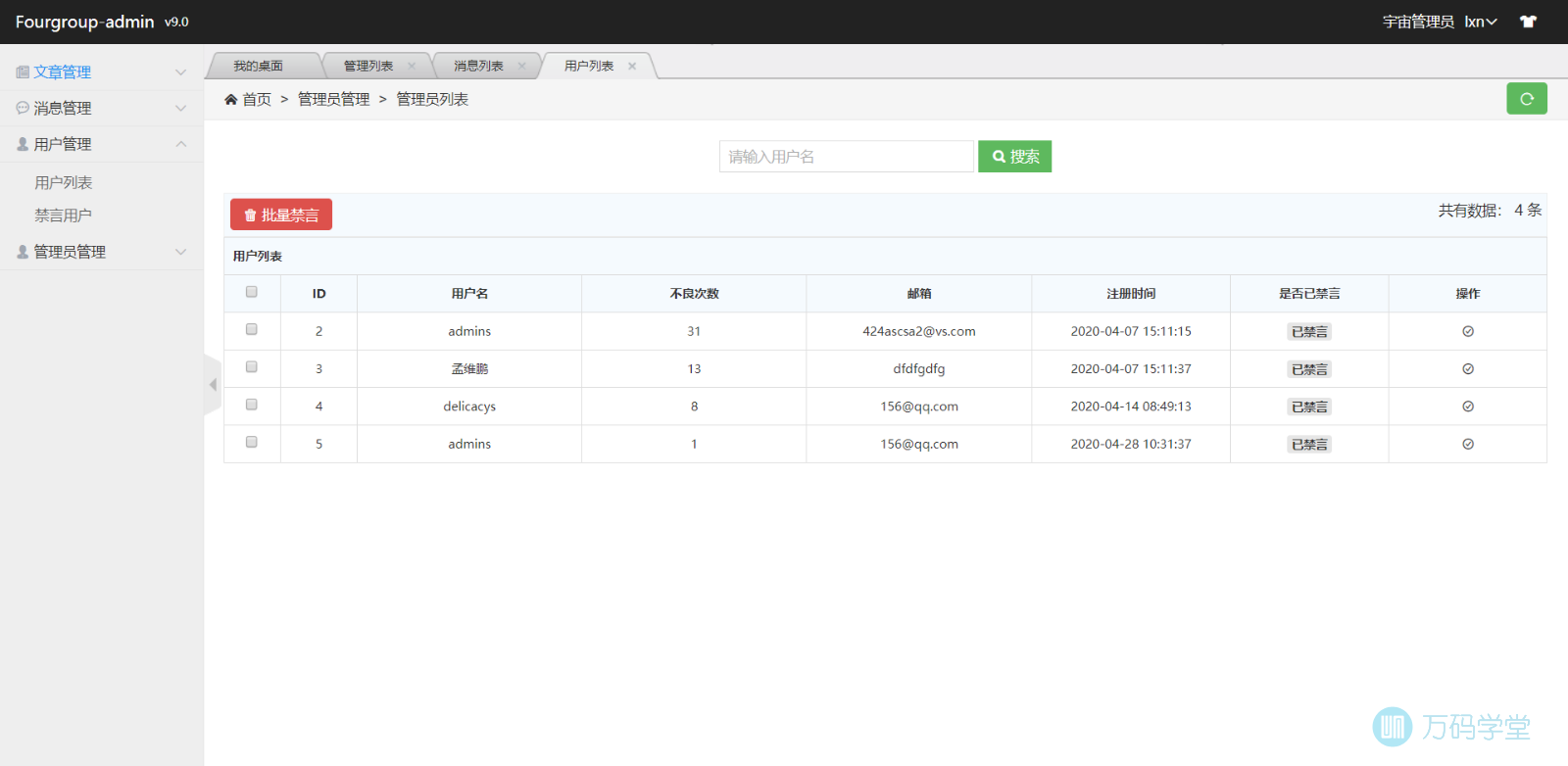The height and width of the screenshot is (766, 1568).
Task: Click the 已禁言 badge for 孟维鹏
Action: coord(1309,369)
